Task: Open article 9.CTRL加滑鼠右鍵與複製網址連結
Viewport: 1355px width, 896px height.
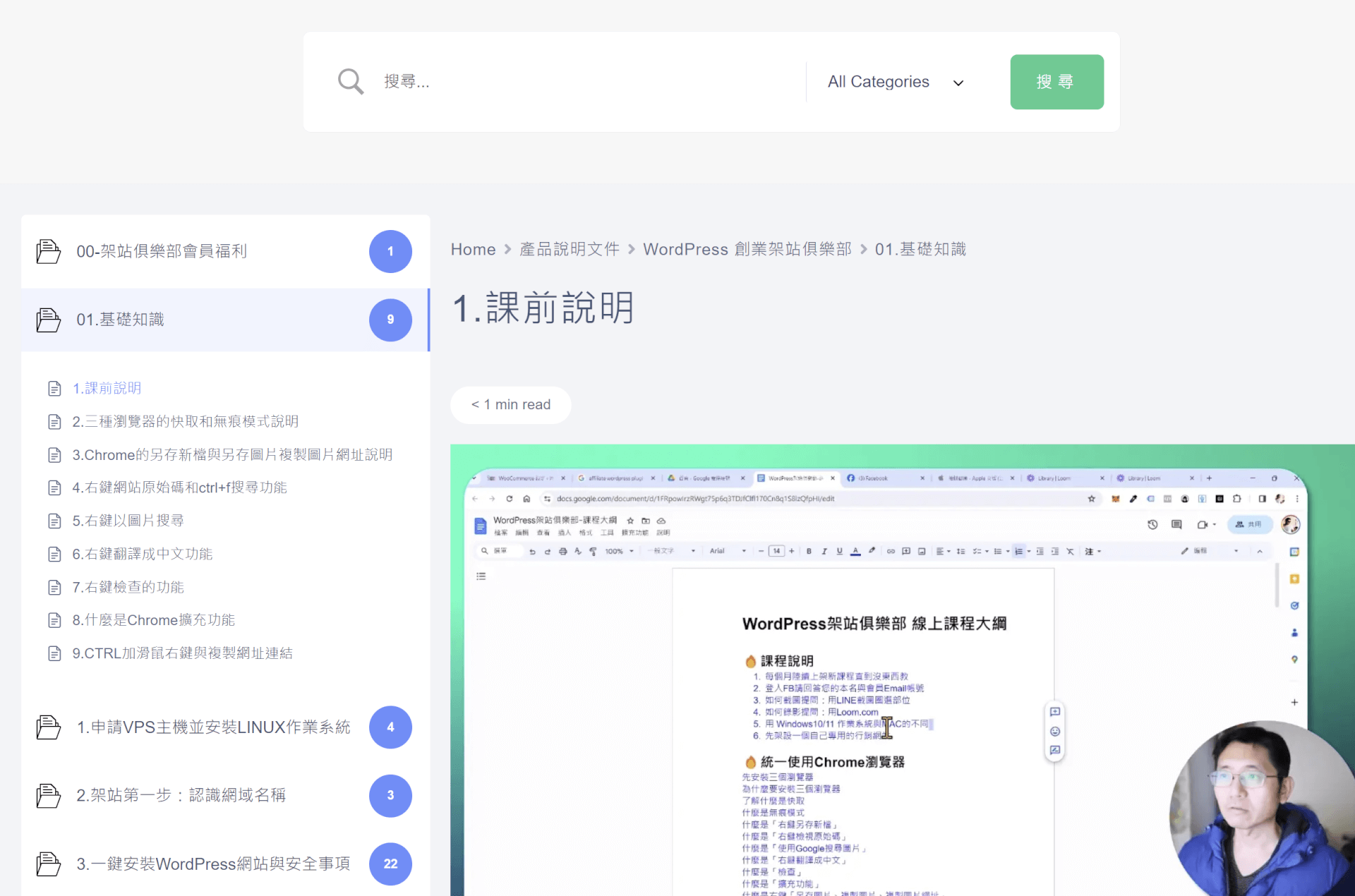Action: click(x=182, y=653)
